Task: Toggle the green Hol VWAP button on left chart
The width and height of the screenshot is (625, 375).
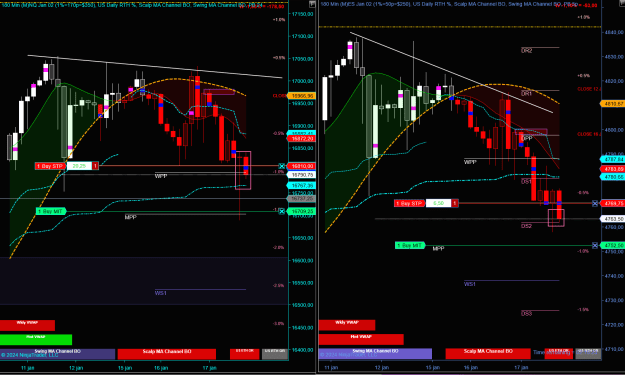Action: coord(36,340)
